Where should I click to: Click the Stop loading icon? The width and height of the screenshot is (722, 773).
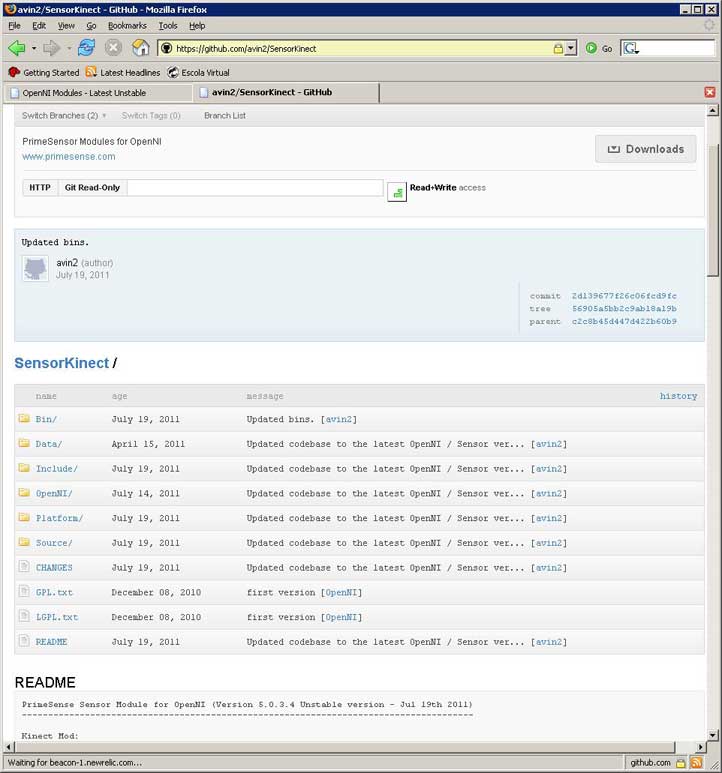(113, 48)
